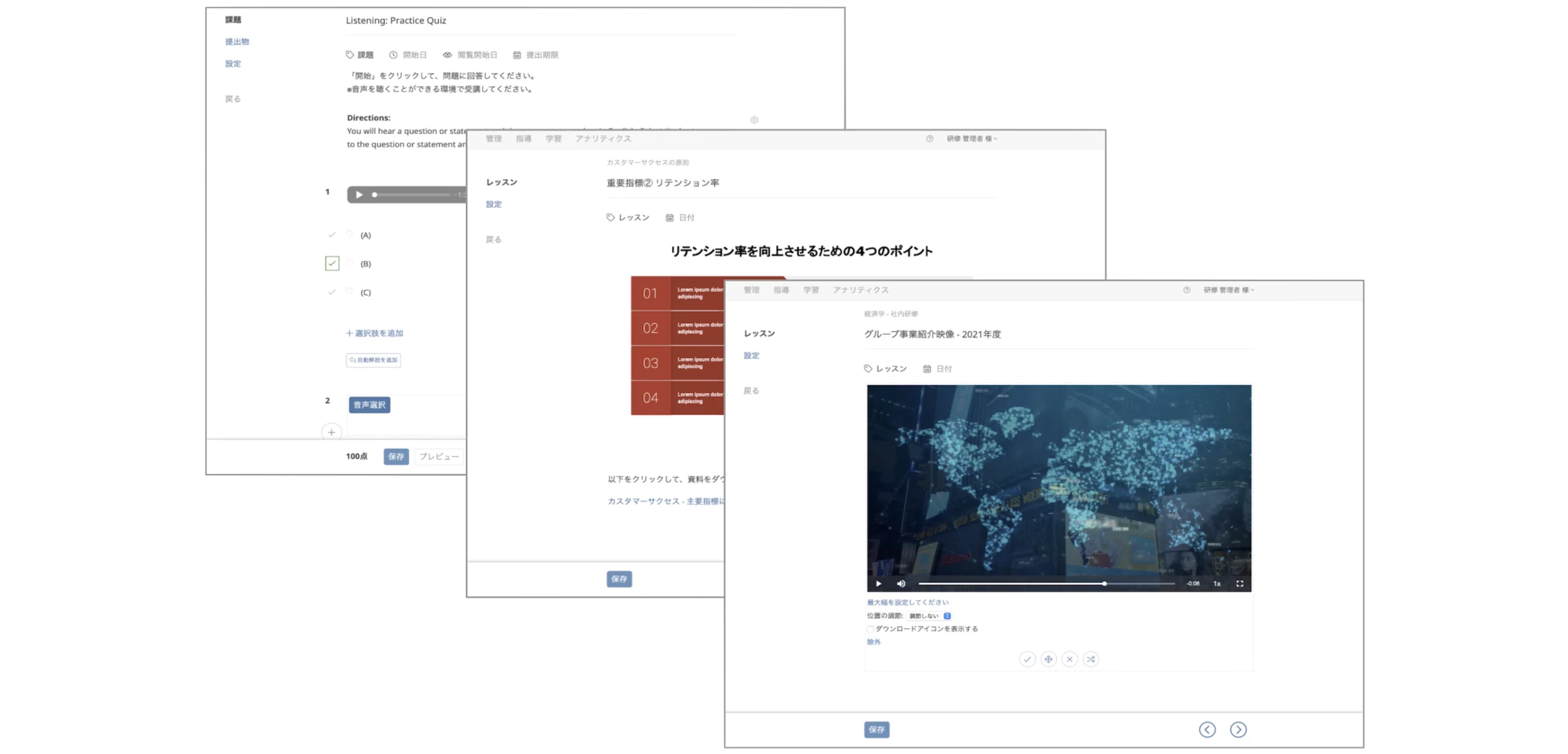The height and width of the screenshot is (754, 1568).
Task: Save the quiz in back window
Action: (x=396, y=456)
